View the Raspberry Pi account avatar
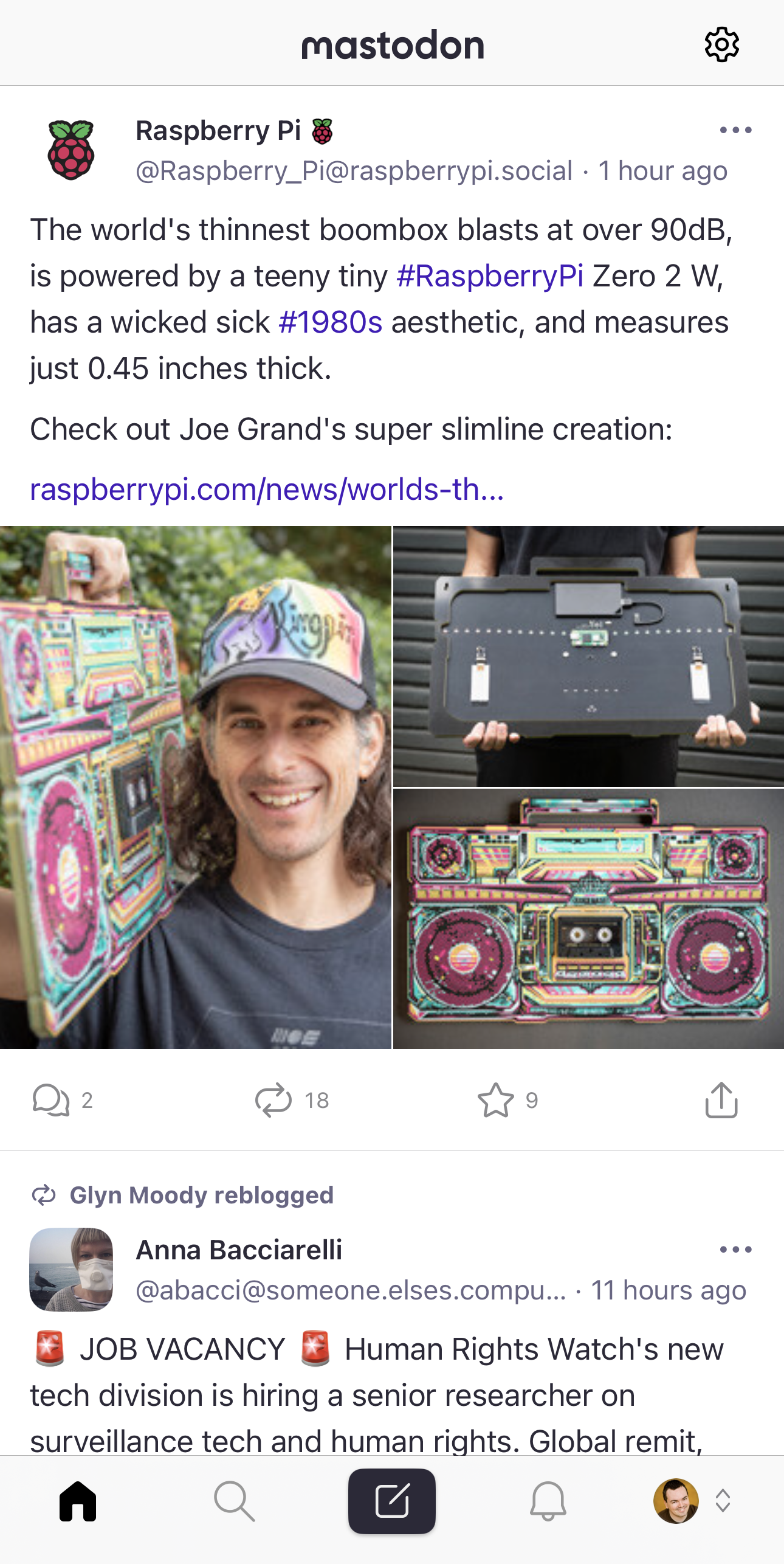The image size is (784, 1564). [x=71, y=150]
